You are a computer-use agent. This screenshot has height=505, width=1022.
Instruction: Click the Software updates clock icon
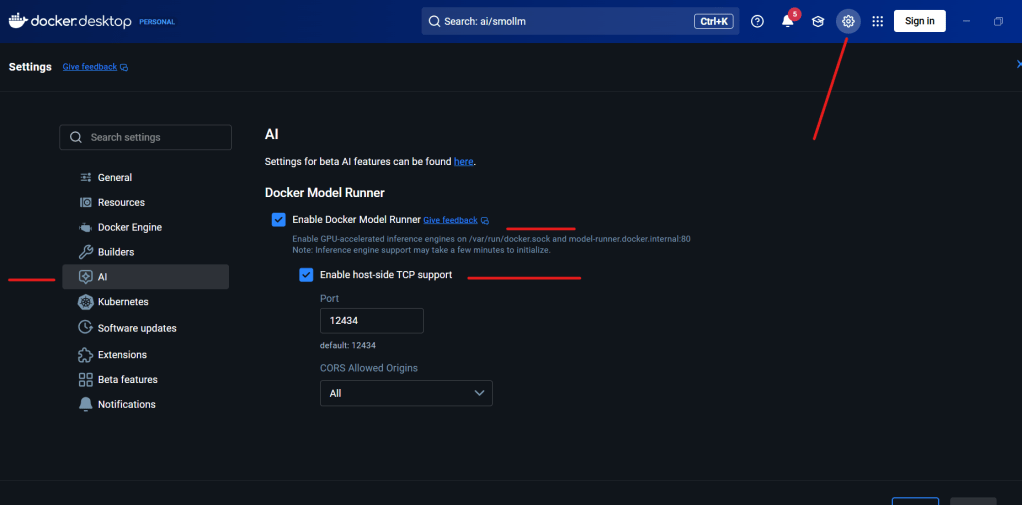point(85,328)
